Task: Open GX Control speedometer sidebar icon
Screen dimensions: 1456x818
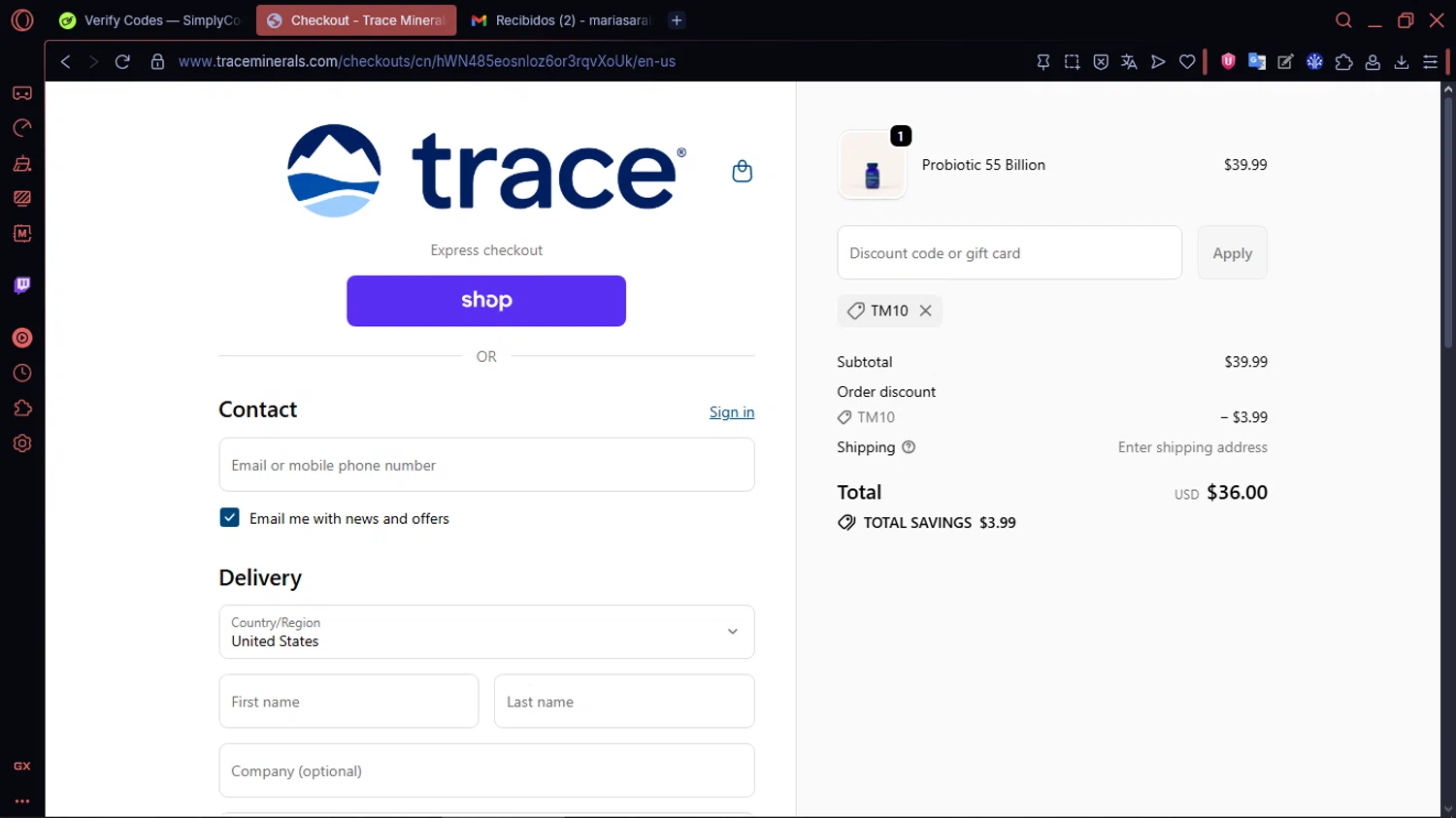Action: tap(22, 128)
